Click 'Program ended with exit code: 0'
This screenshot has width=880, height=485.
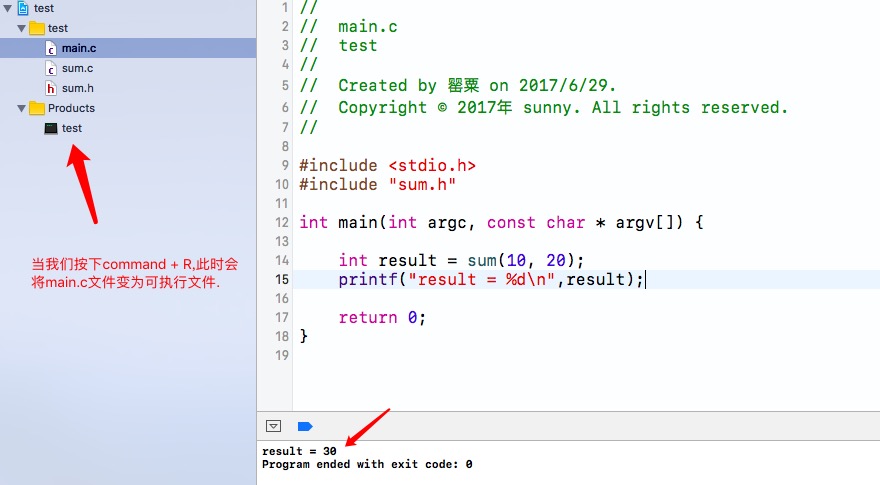point(367,464)
